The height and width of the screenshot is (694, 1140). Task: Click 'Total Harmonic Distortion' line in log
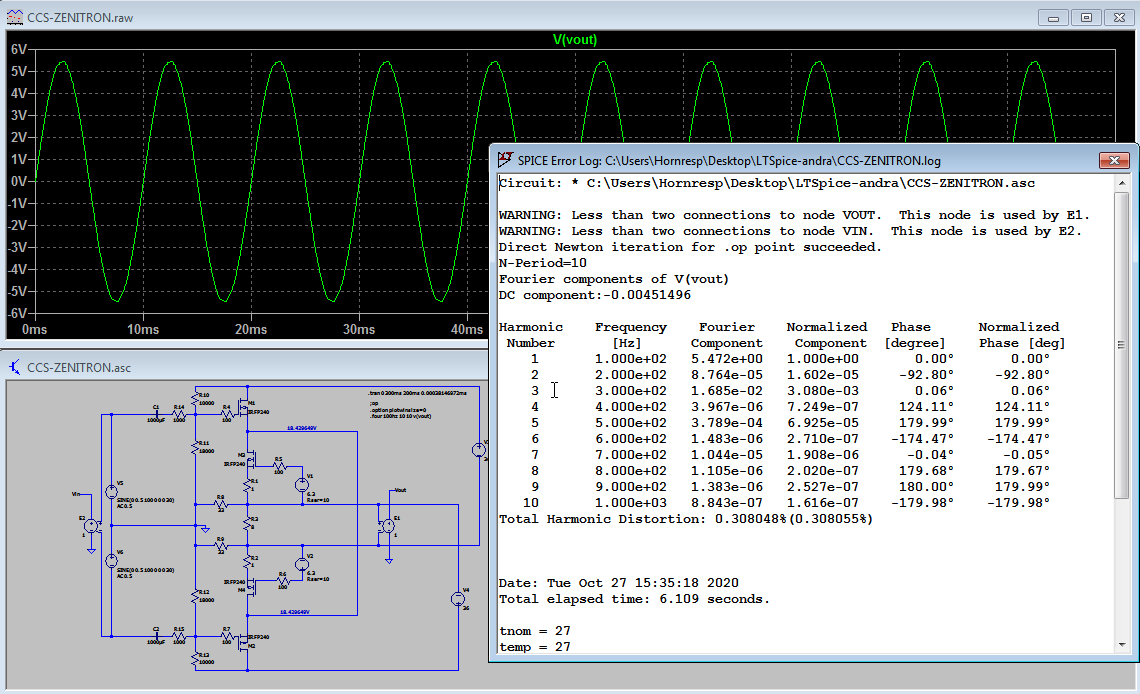686,519
